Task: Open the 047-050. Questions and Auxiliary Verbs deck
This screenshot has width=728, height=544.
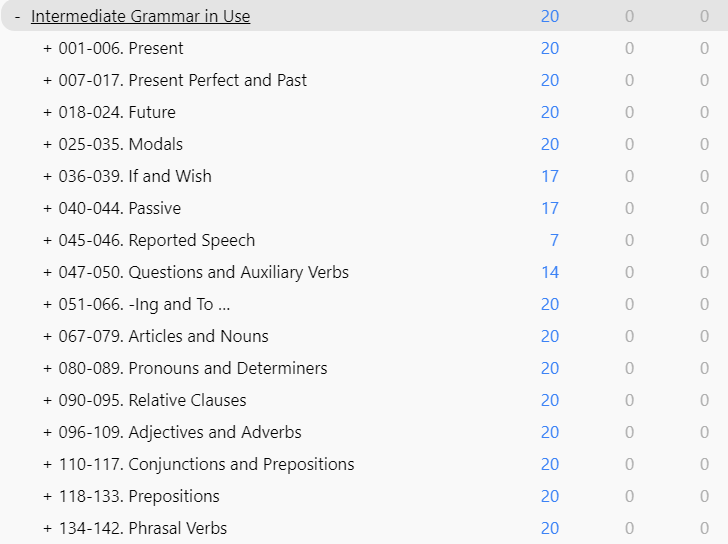Action: tap(203, 272)
